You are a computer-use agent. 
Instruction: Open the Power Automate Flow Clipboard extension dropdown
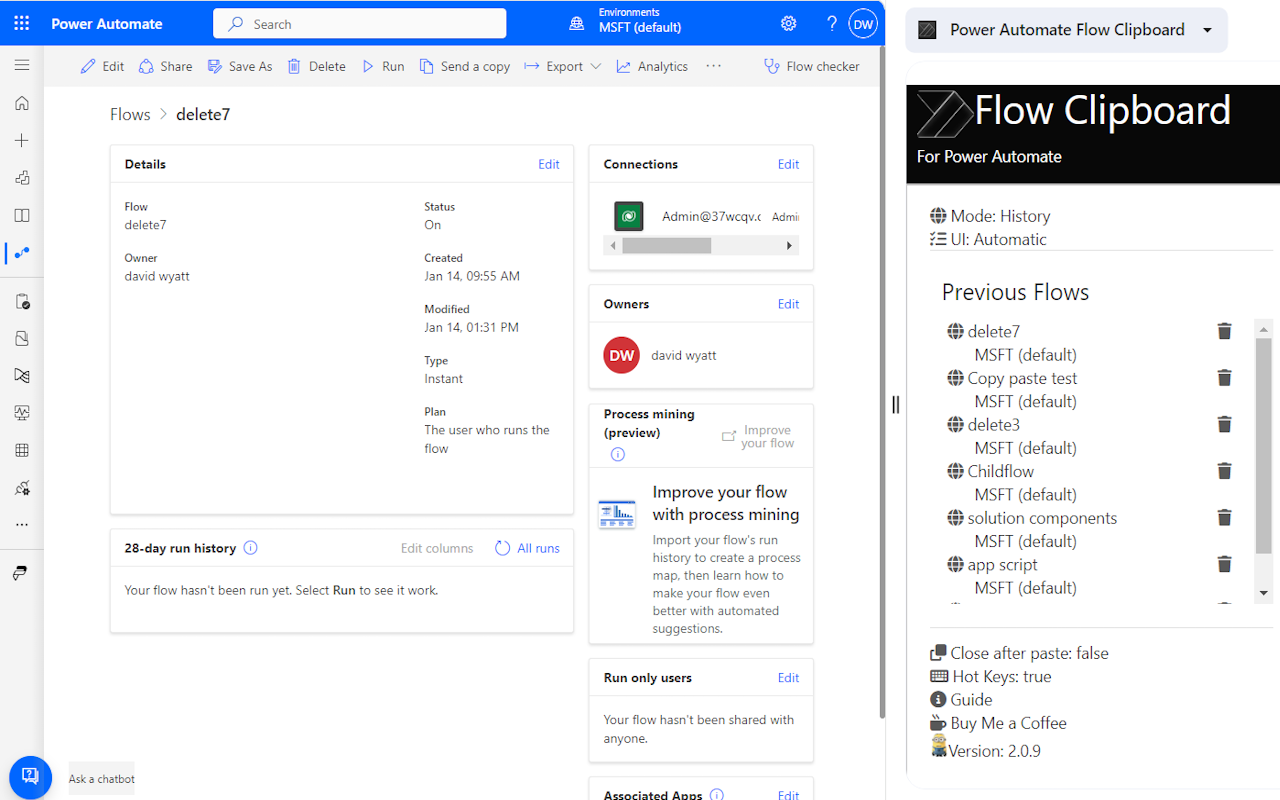click(1206, 30)
